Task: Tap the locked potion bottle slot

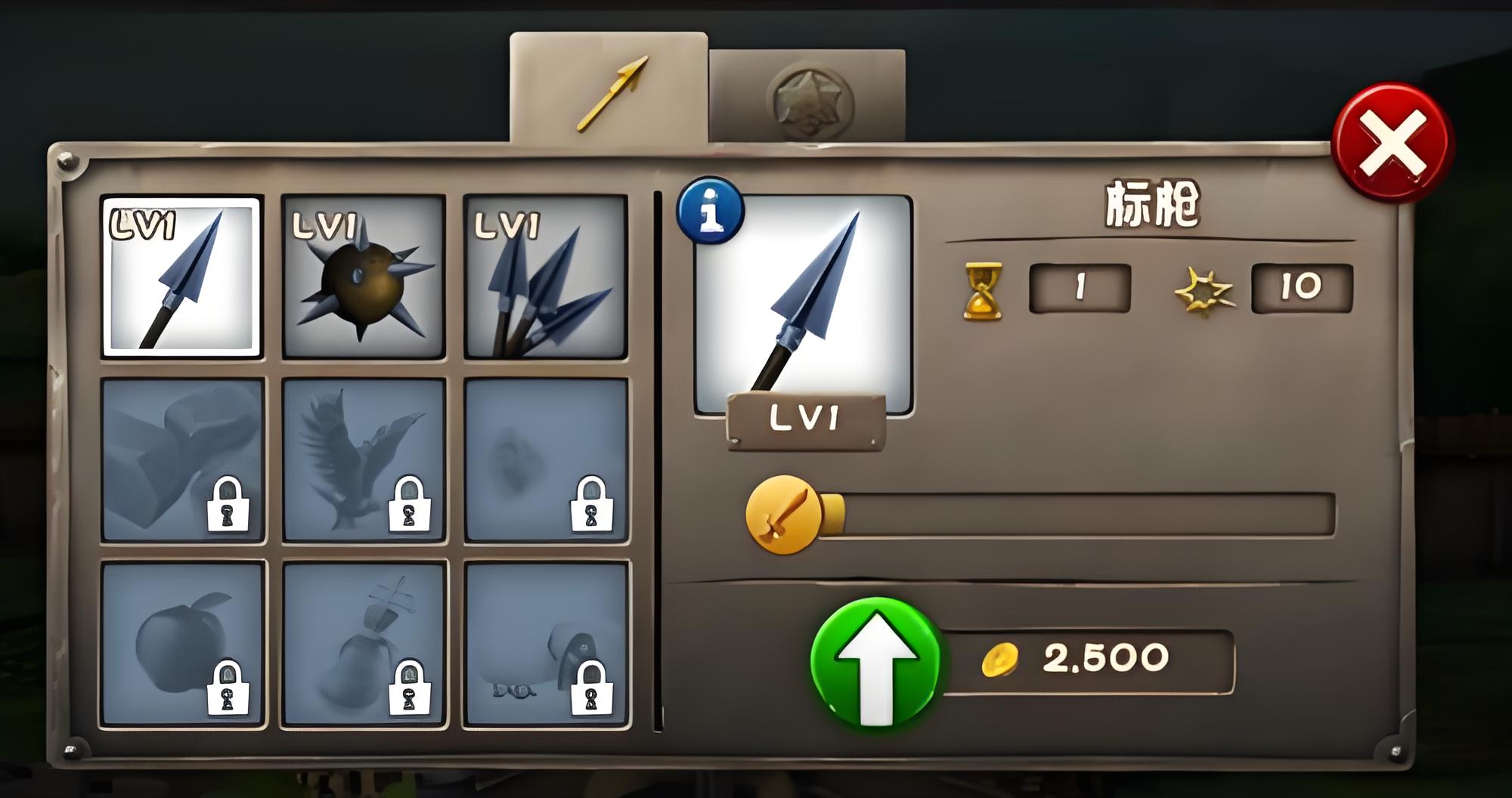Action: [364, 644]
